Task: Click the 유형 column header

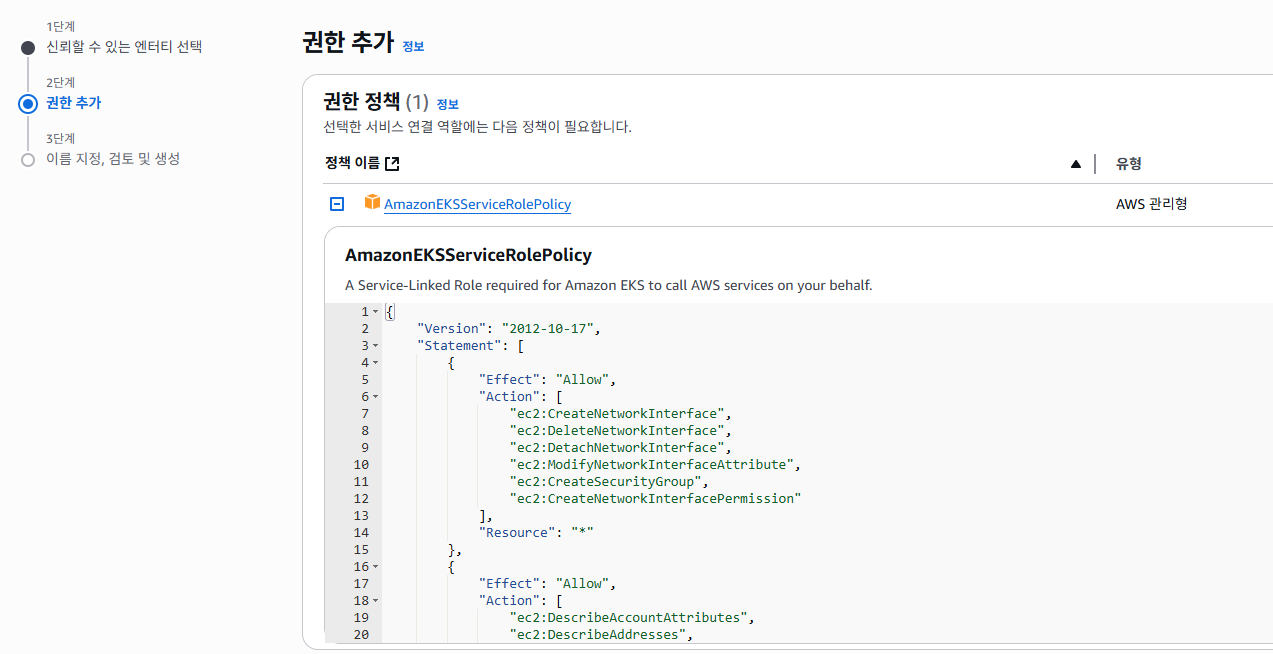Action: pyautogui.click(x=1129, y=164)
